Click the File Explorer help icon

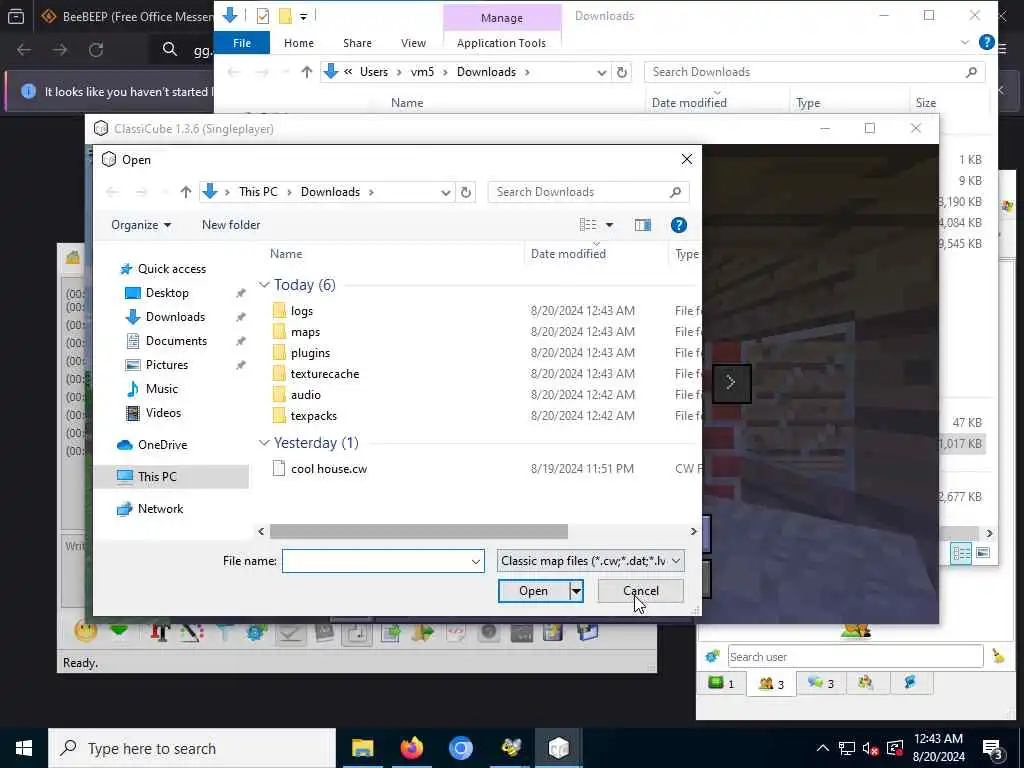pyautogui.click(x=986, y=42)
